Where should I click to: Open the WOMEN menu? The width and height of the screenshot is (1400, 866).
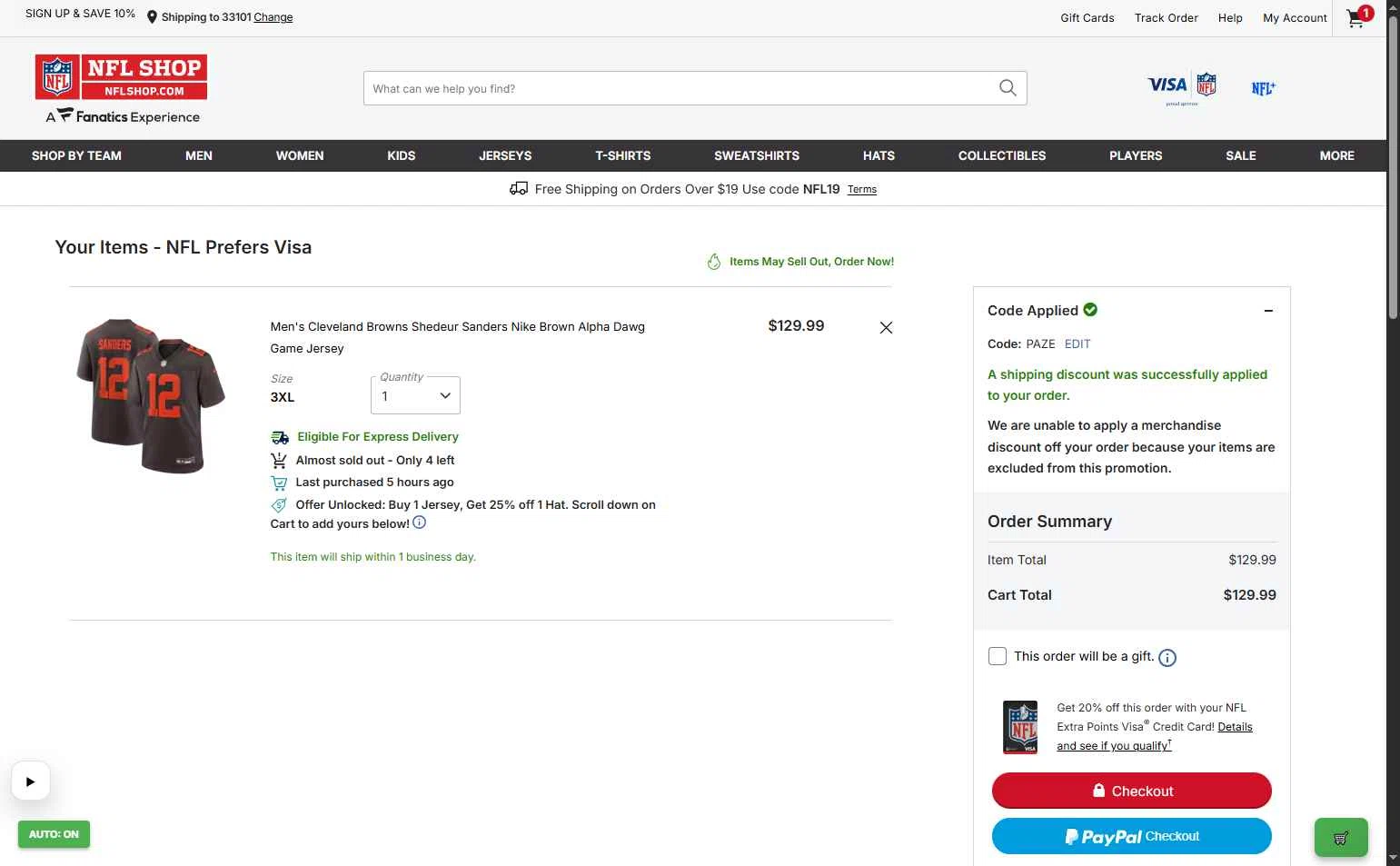click(x=300, y=155)
